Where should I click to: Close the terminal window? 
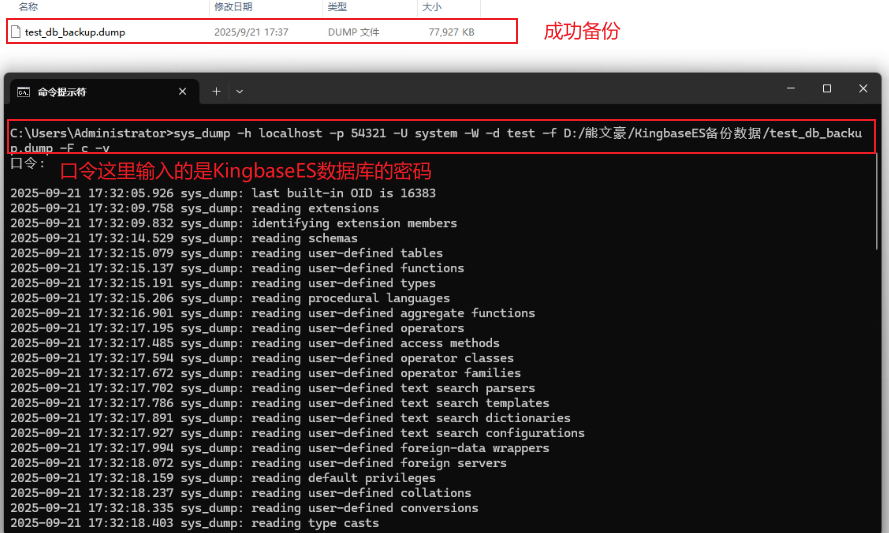click(x=863, y=88)
